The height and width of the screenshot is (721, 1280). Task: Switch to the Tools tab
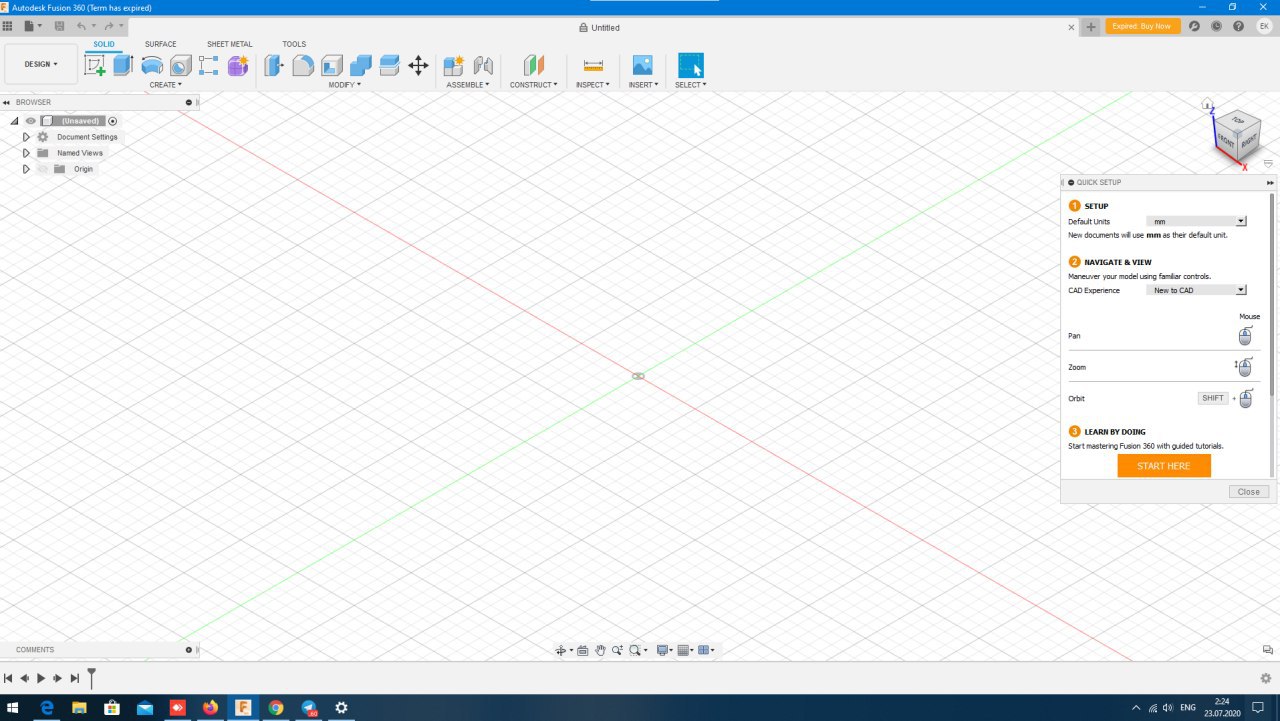click(294, 44)
